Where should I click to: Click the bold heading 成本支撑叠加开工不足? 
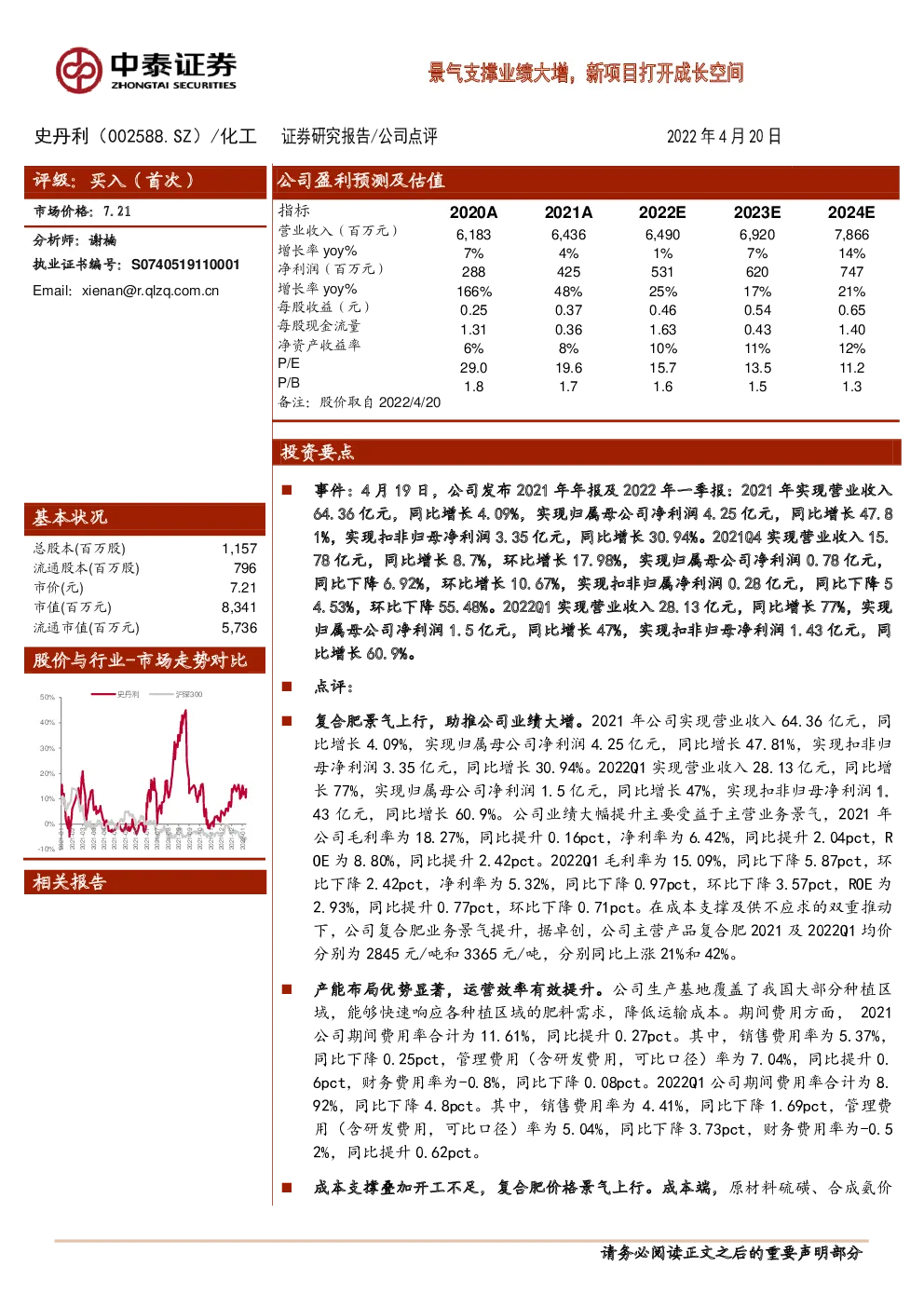tap(398, 1188)
